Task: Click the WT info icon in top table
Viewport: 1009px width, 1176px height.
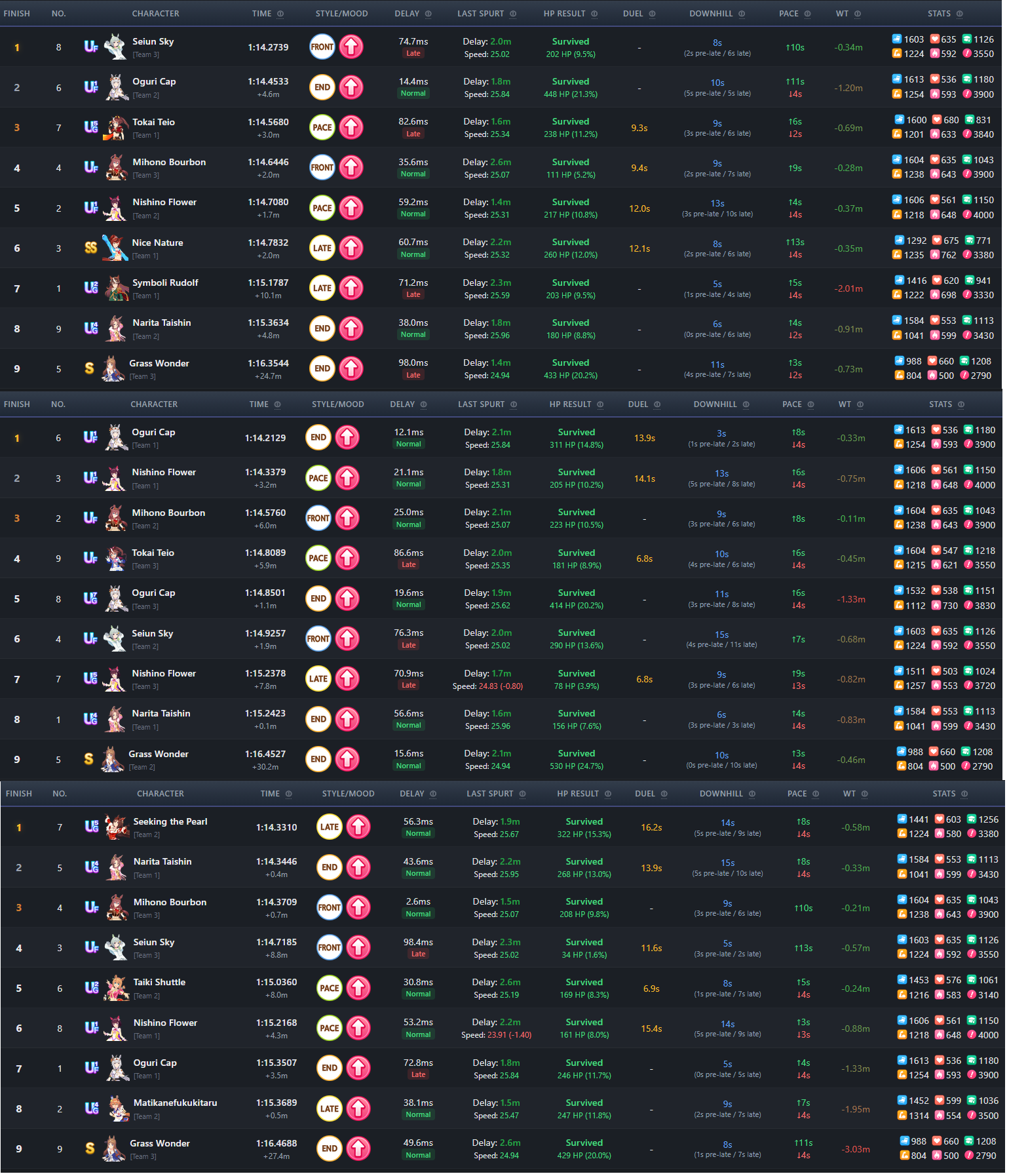Action: [x=858, y=14]
